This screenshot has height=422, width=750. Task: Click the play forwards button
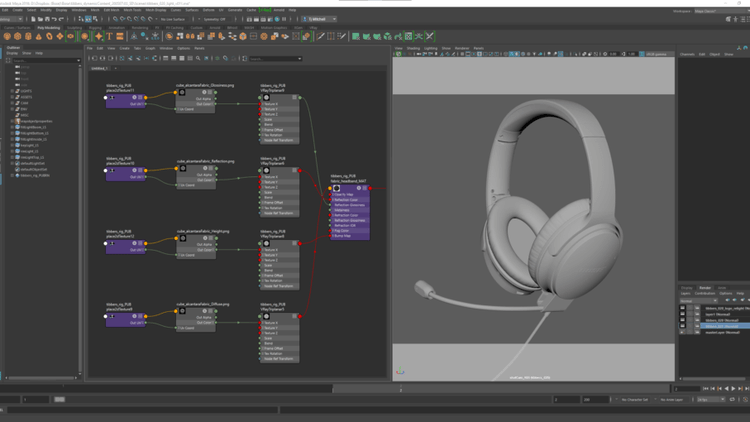733,389
